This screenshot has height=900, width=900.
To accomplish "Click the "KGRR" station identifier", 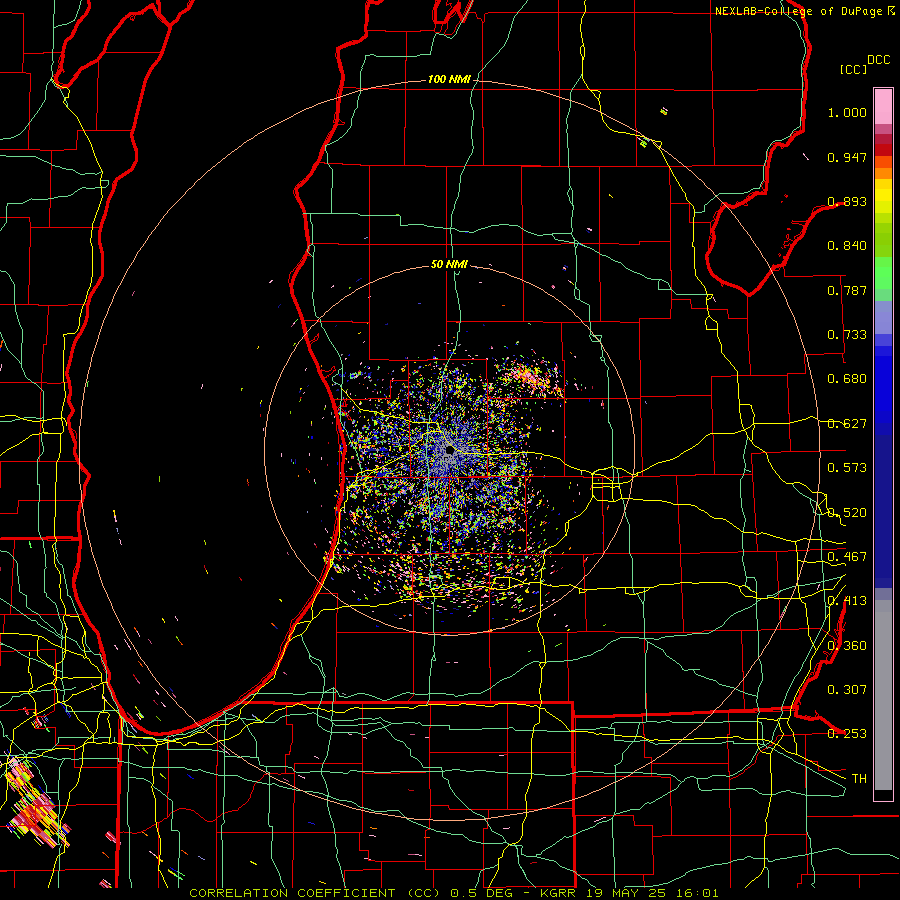I will [557, 893].
